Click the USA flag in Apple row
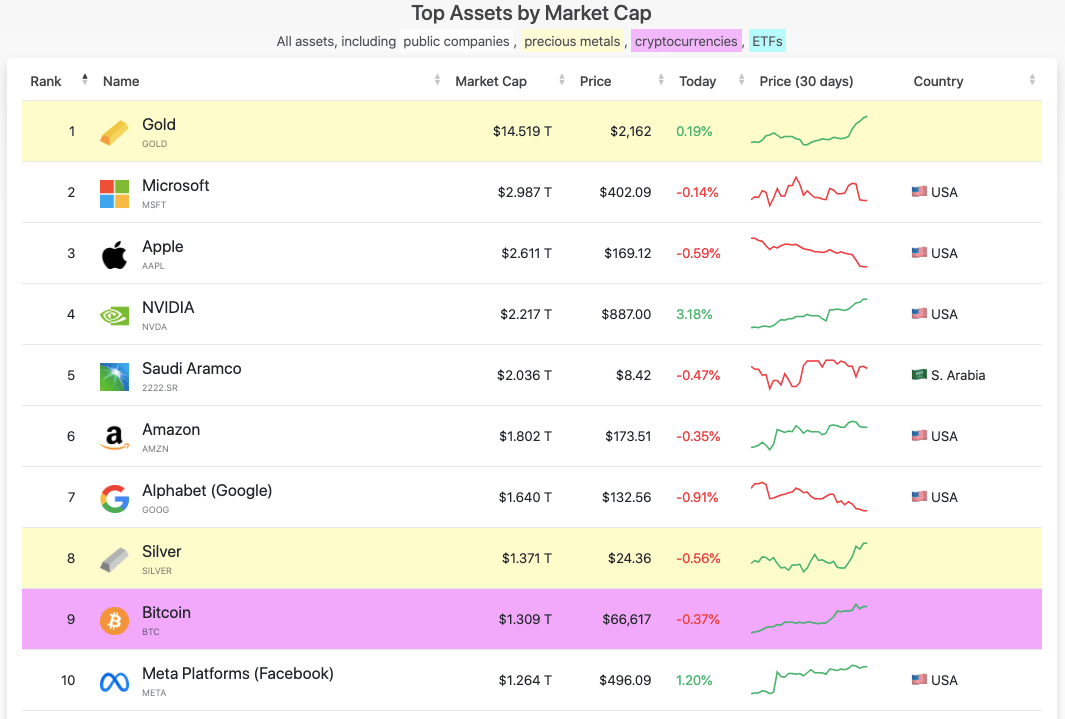Image resolution: width=1065 pixels, height=719 pixels. click(919, 253)
